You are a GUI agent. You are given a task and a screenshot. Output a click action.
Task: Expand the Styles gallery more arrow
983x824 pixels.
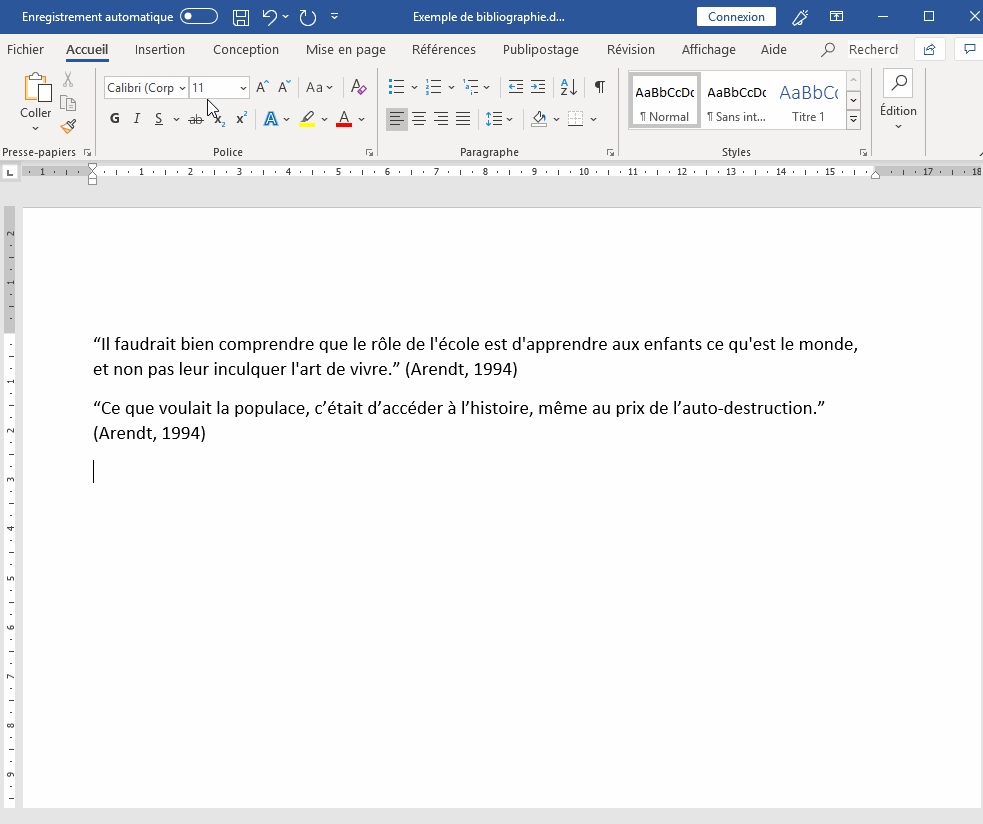(x=853, y=119)
